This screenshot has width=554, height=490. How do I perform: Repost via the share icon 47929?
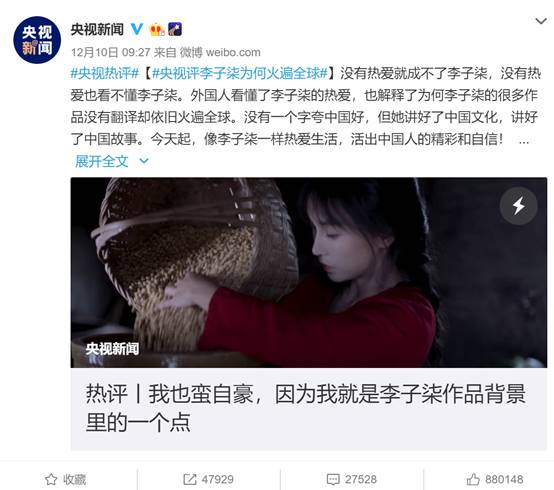(x=190, y=479)
